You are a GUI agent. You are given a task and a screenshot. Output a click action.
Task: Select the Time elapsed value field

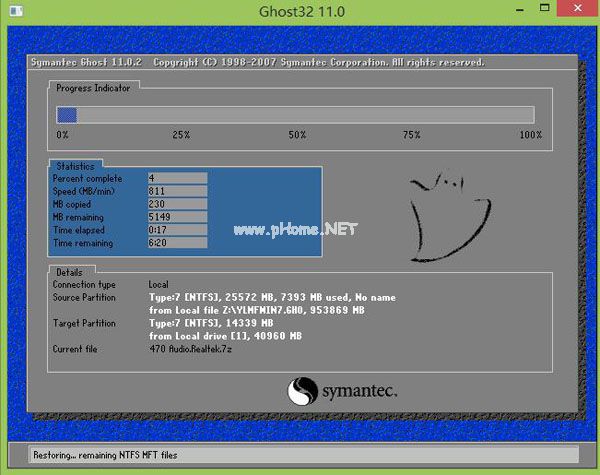coord(176,229)
